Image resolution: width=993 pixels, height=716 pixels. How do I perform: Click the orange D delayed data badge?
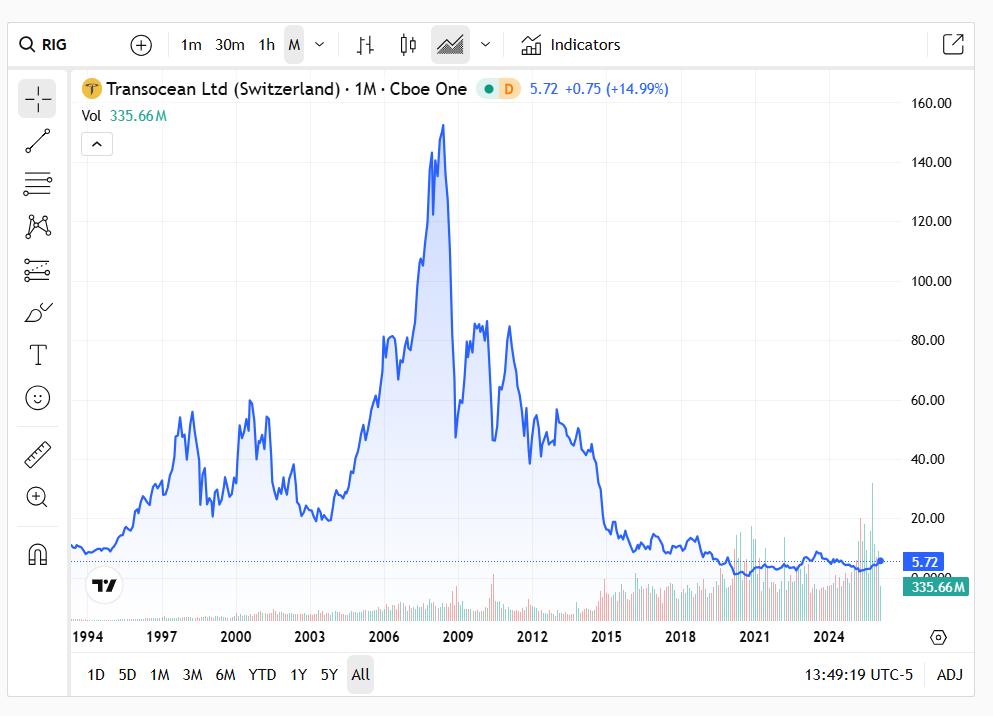pos(509,89)
